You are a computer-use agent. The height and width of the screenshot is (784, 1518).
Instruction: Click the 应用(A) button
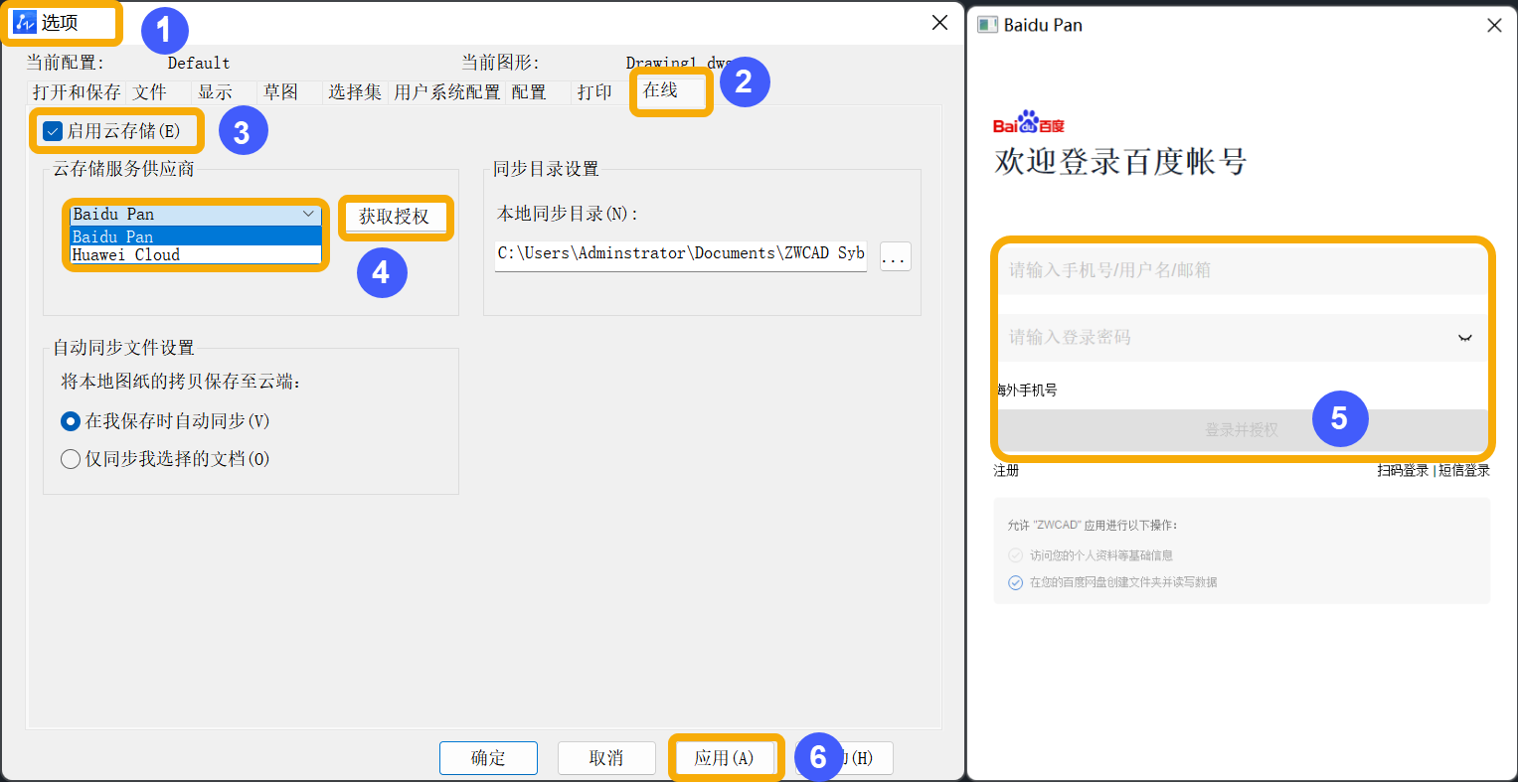click(x=725, y=758)
